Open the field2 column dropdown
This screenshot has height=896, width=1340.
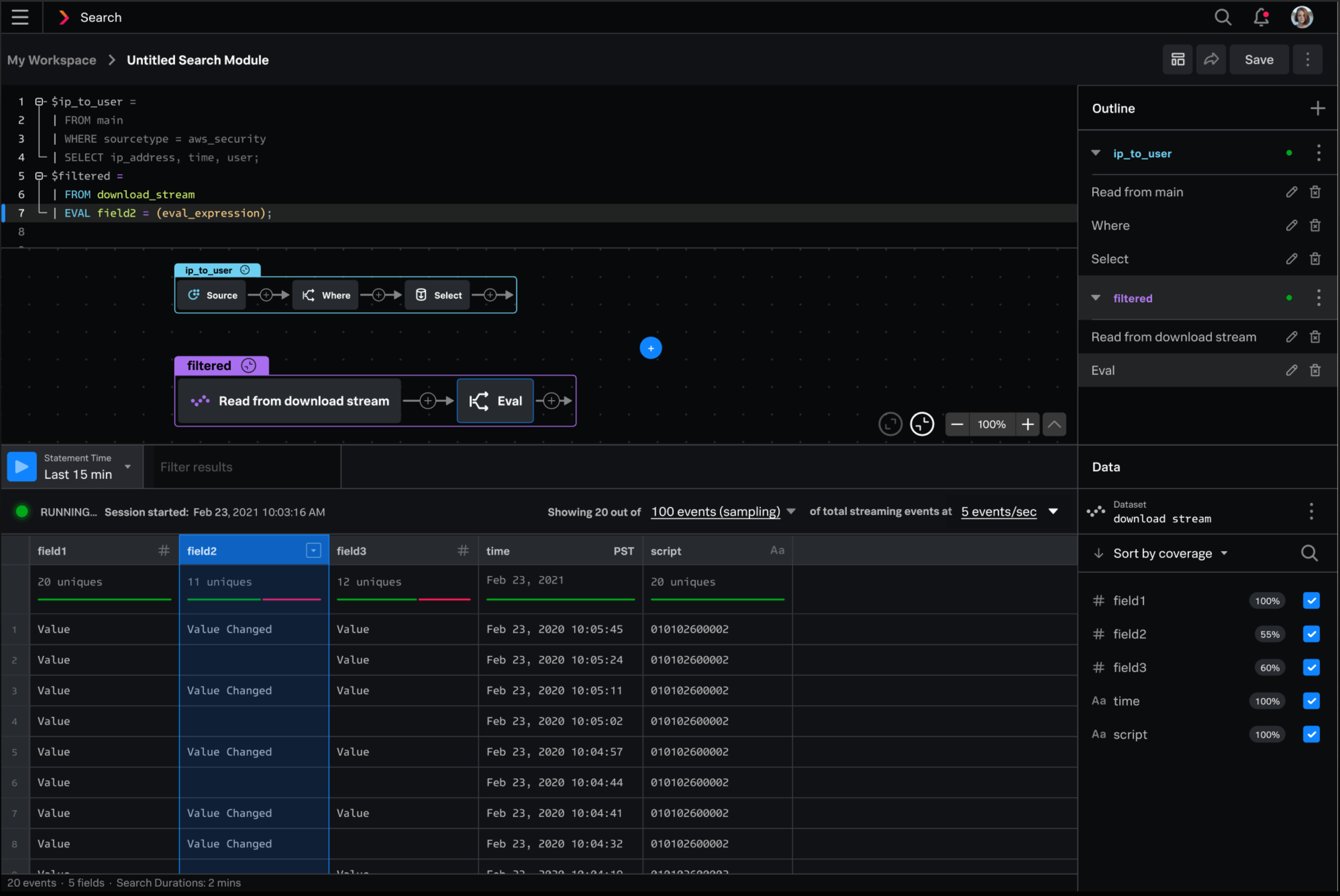point(313,550)
